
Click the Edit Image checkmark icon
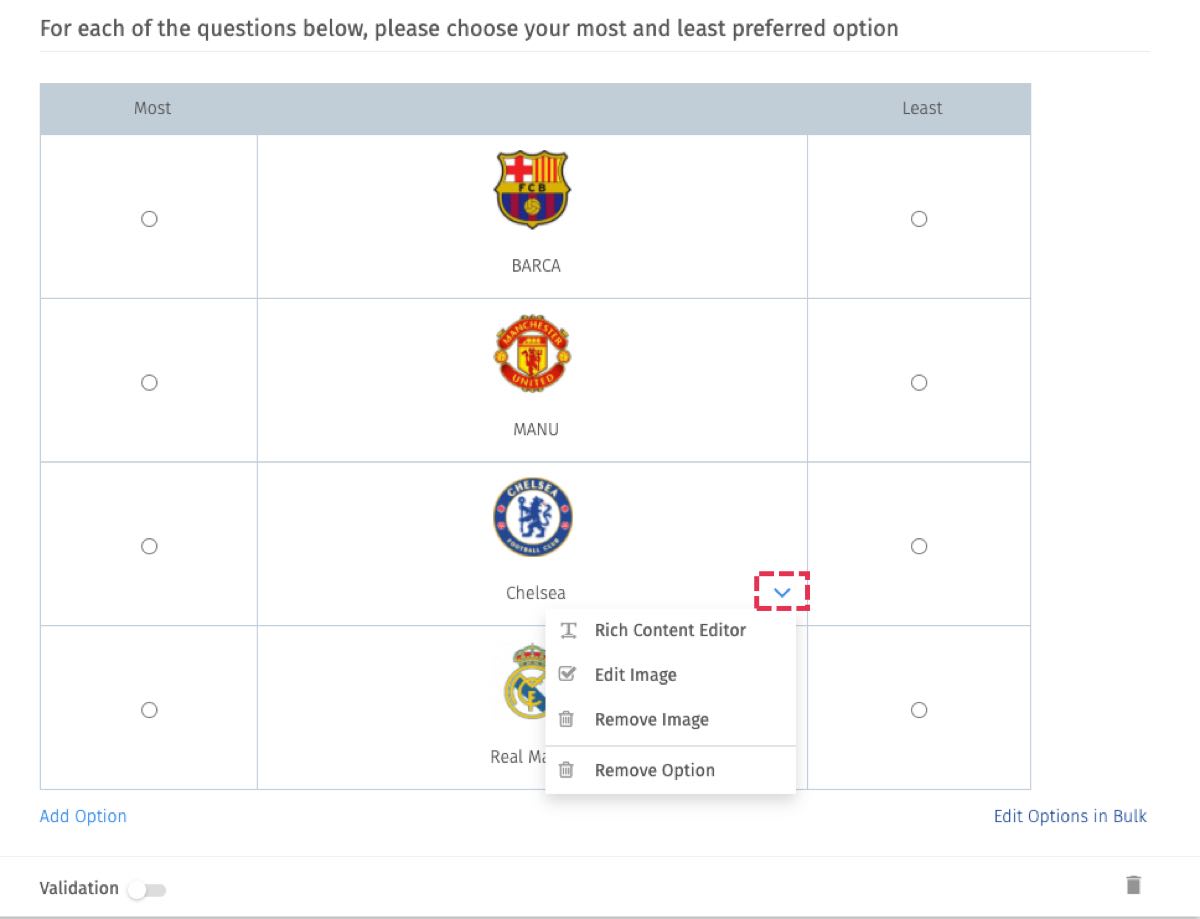[568, 675]
